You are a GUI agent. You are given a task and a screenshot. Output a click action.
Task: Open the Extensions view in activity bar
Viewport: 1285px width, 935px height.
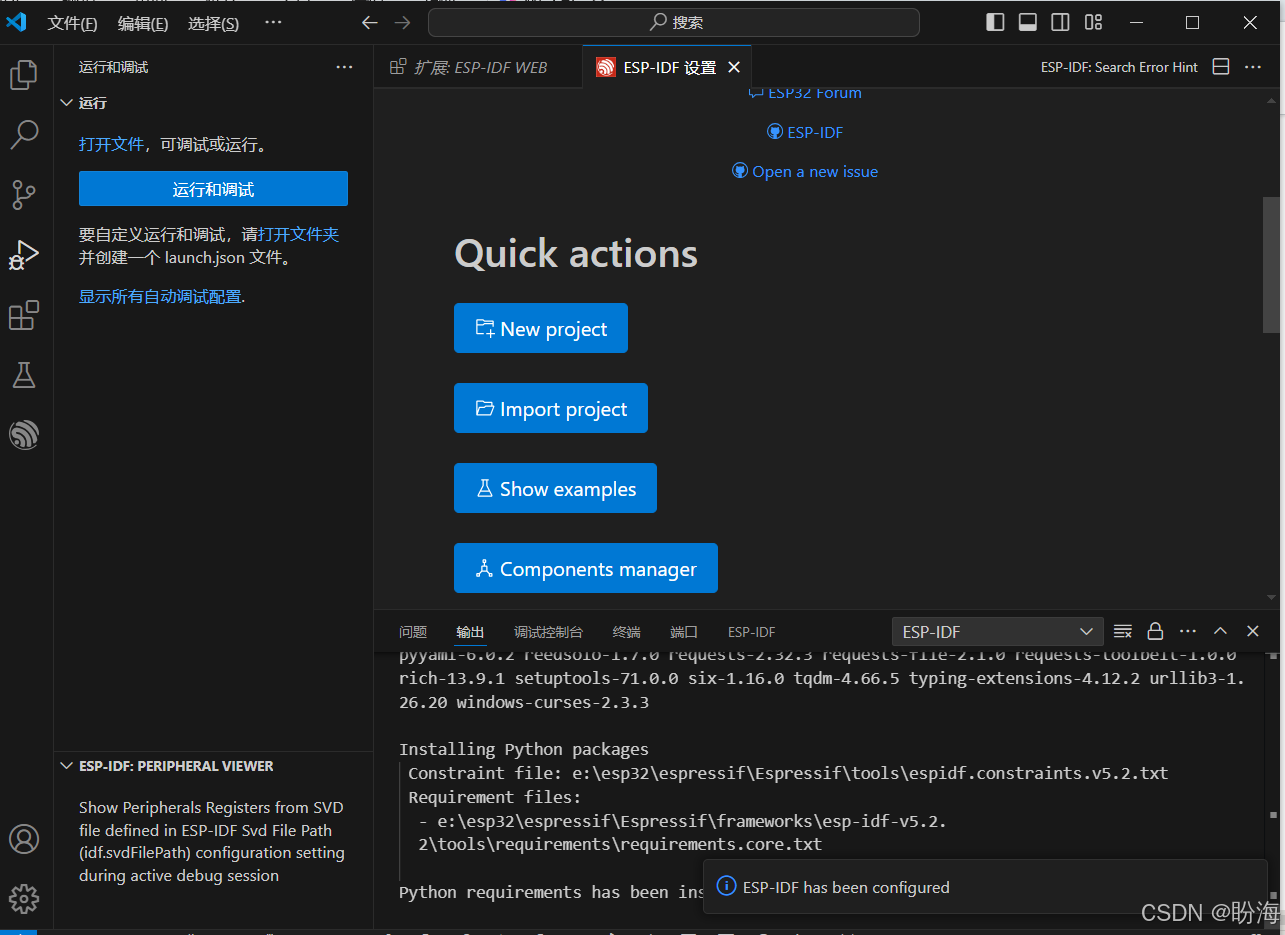pos(24,316)
